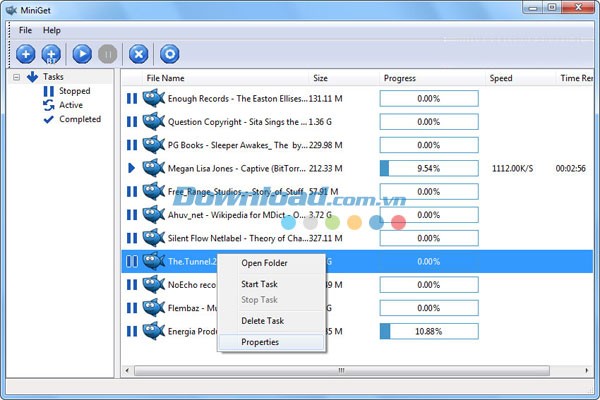Screen dimensions: 600x400
Task: Click the delete (X) toolbar icon
Action: coord(139,54)
